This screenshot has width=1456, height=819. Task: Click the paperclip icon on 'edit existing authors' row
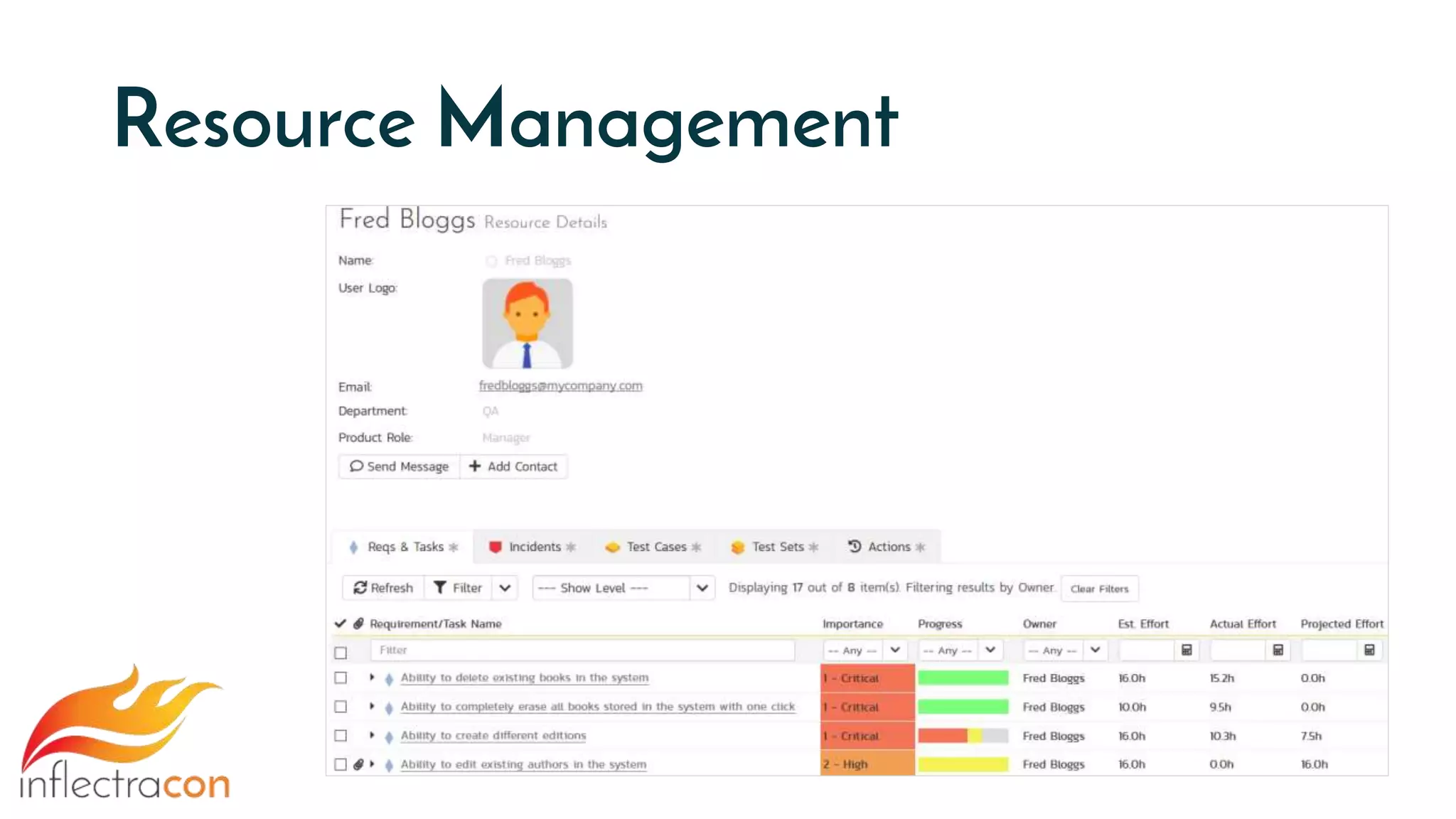coord(358,764)
